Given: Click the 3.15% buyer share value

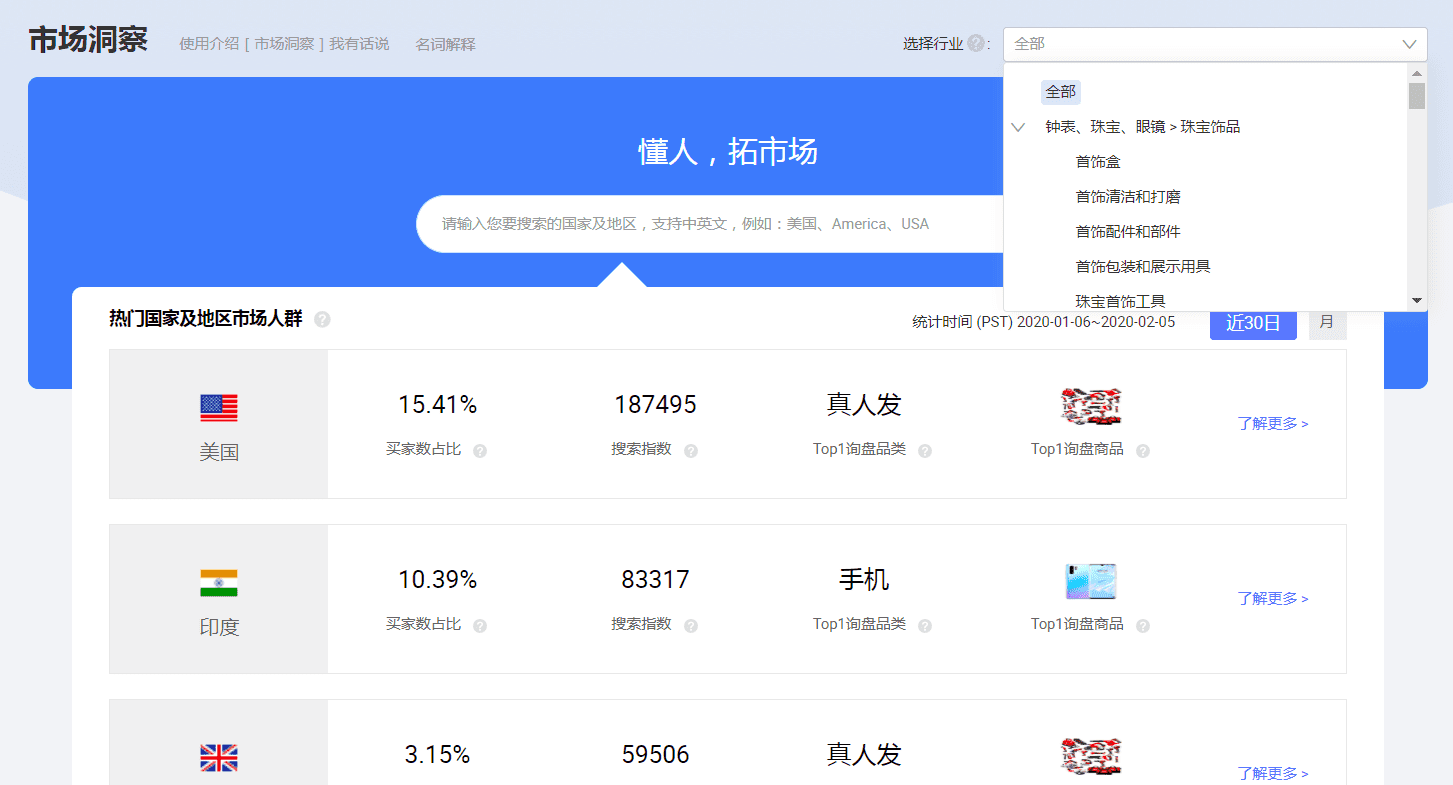Looking at the screenshot, I should (x=437, y=755).
